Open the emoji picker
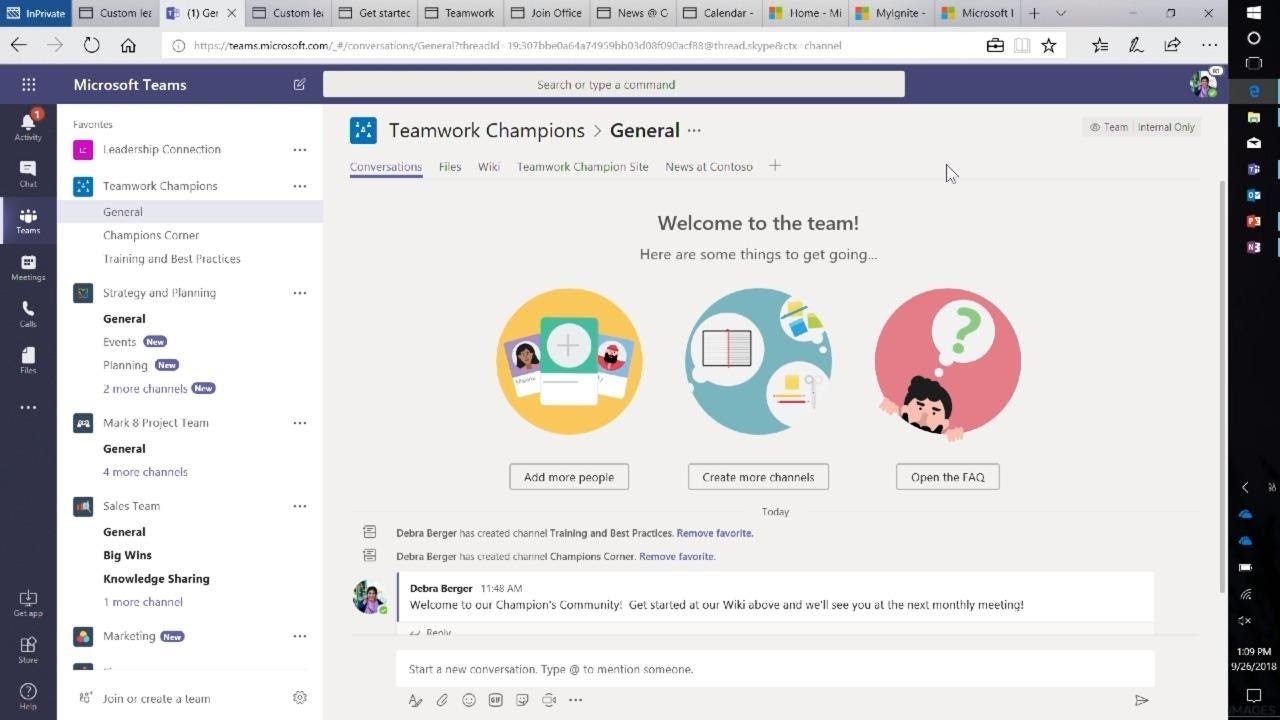The height and width of the screenshot is (720, 1280). (469, 700)
